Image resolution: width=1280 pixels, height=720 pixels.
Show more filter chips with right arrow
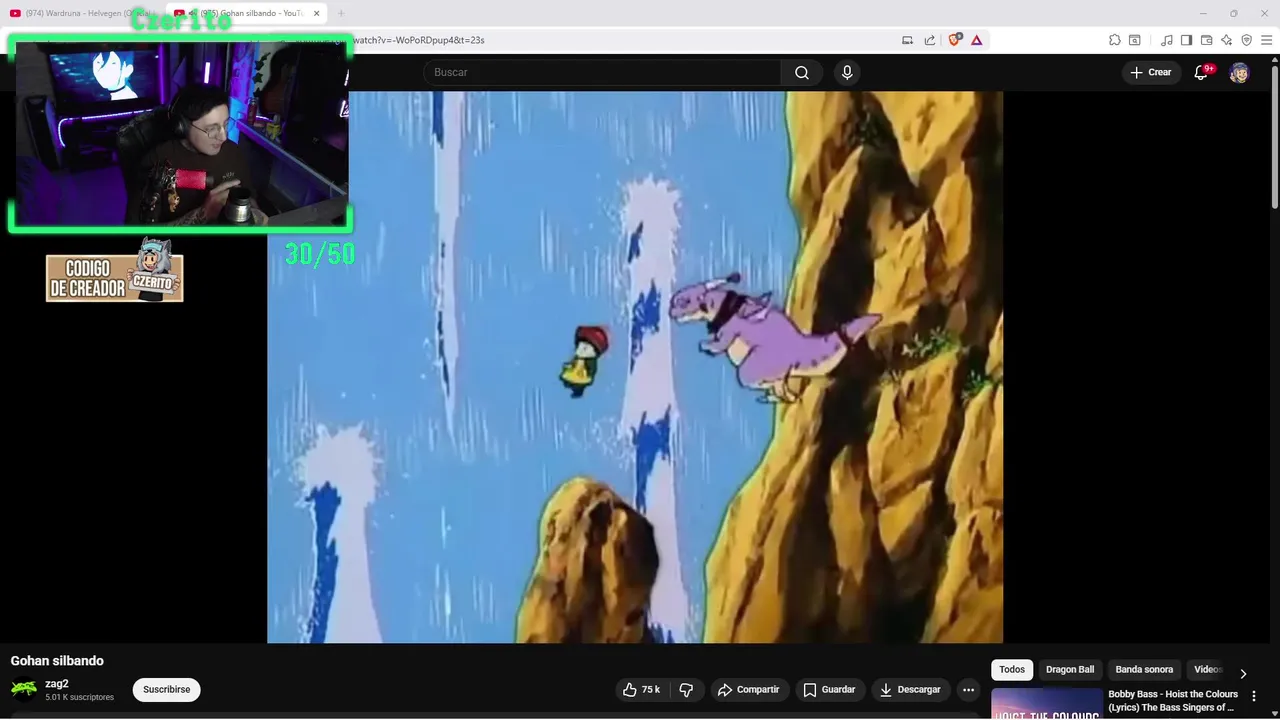point(1243,673)
